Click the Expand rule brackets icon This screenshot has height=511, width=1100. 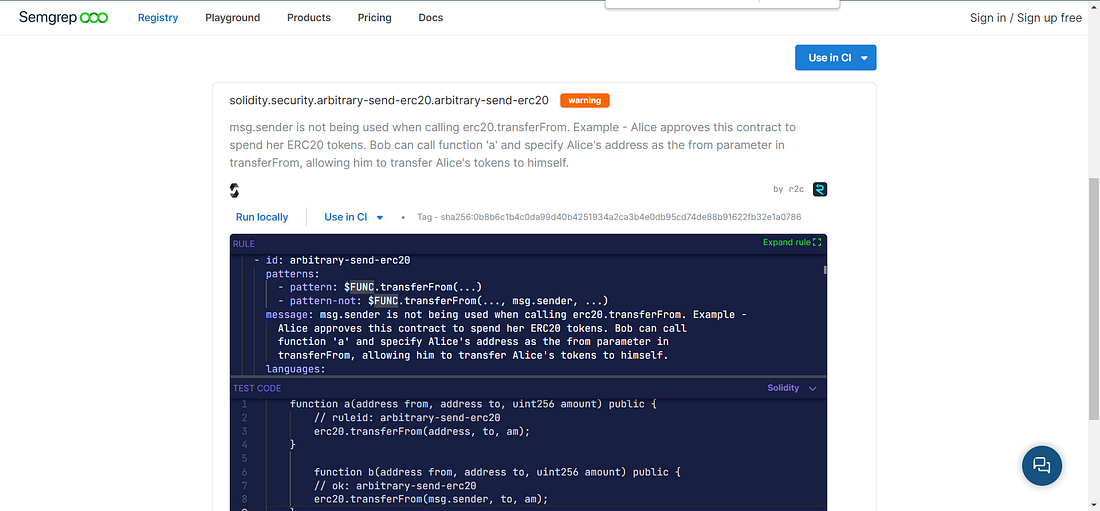(817, 242)
